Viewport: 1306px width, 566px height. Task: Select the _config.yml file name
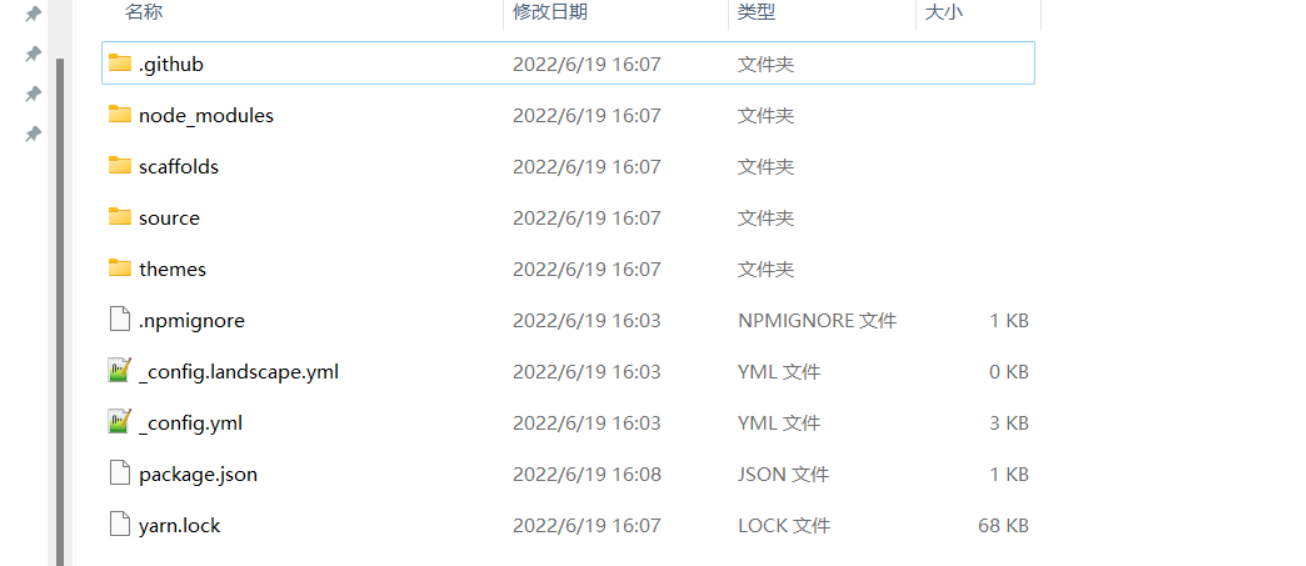click(191, 423)
